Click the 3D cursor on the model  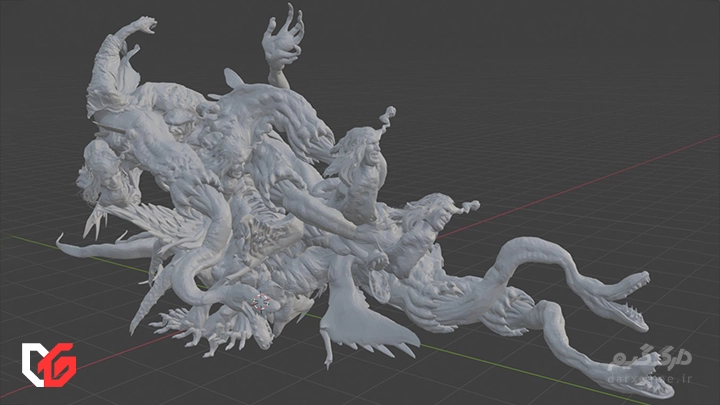point(260,301)
